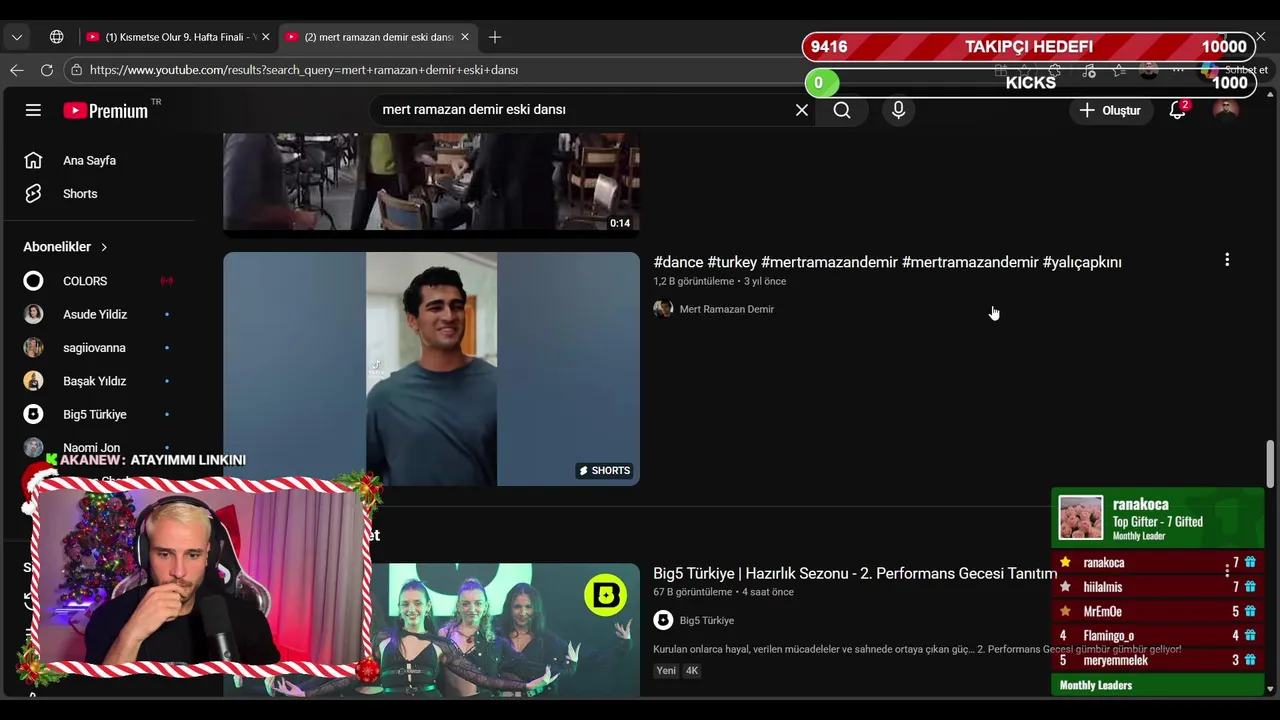Open the #dance #turkey #mertramazandemir video title
Screen dimensions: 1280x720
click(x=887, y=262)
